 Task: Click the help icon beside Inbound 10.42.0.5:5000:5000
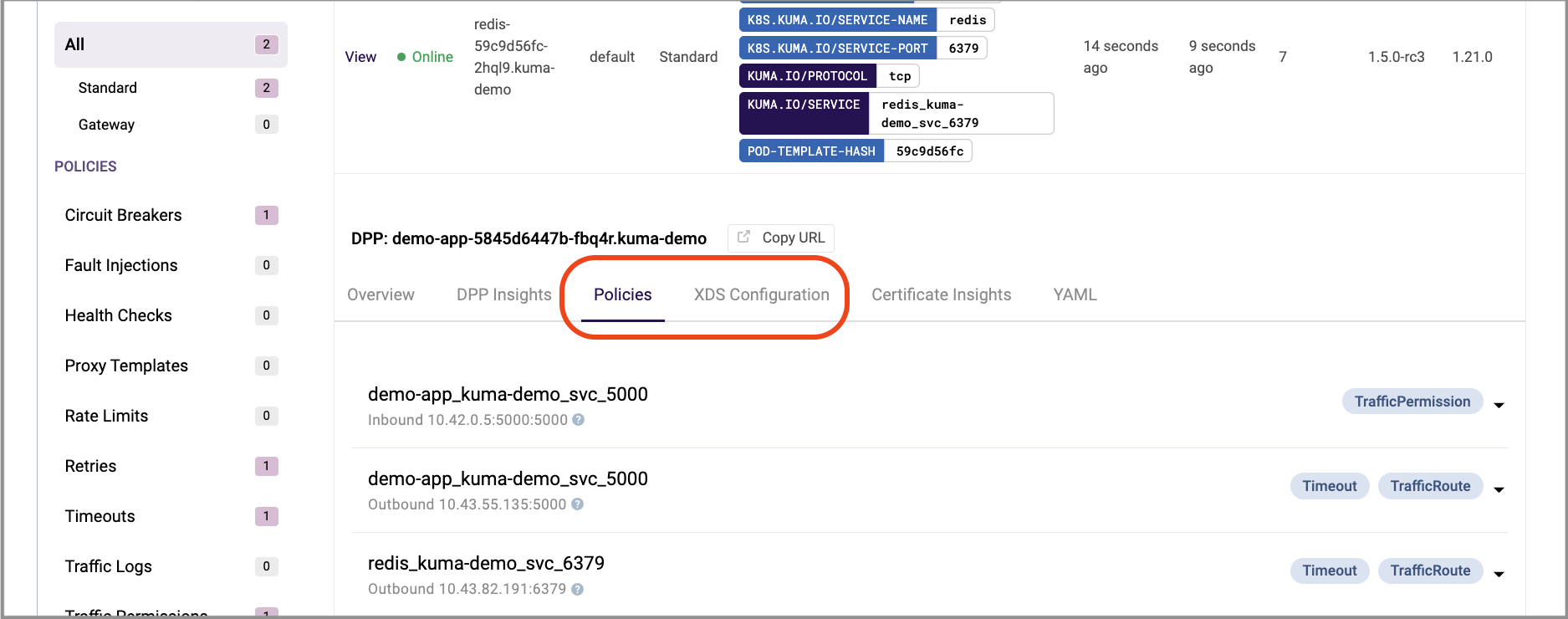578,420
